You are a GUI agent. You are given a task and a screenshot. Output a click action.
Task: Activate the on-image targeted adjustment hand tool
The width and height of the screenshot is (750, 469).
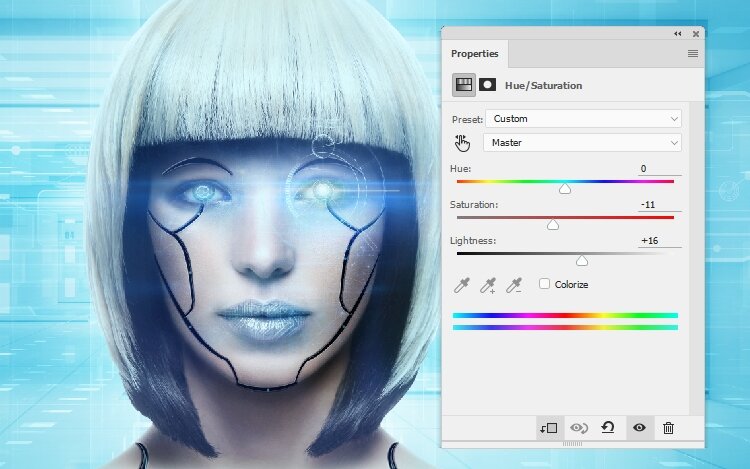(x=462, y=142)
